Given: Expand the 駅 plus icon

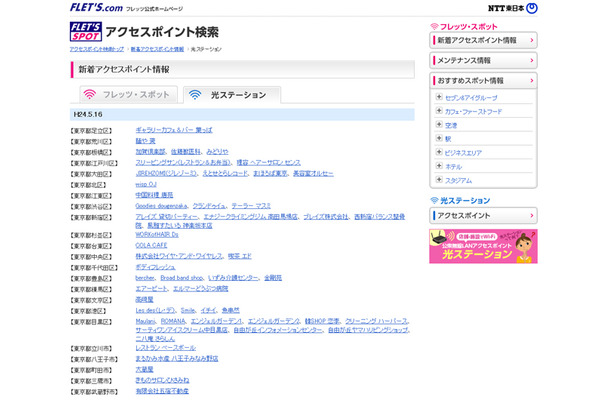Looking at the screenshot, I should 439,138.
